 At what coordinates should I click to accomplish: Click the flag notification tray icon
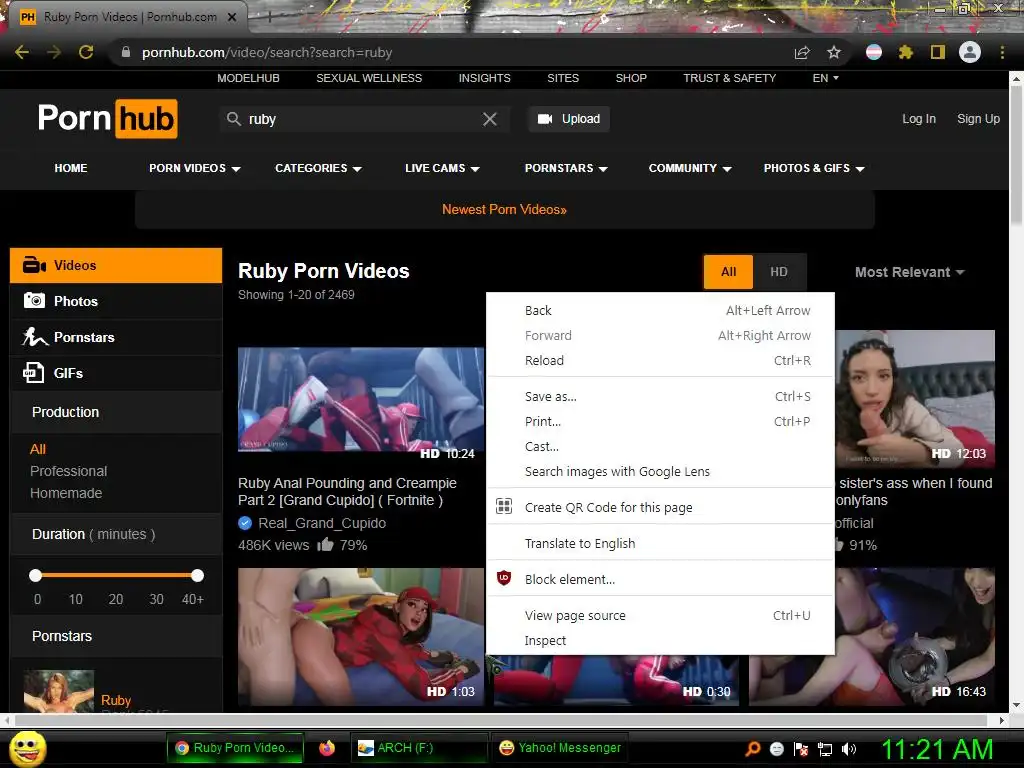point(801,749)
